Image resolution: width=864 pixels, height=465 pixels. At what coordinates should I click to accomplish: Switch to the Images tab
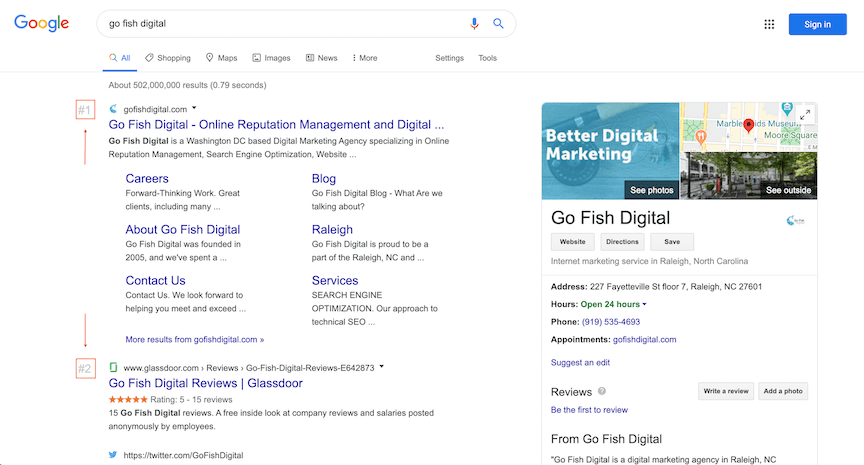coord(271,58)
